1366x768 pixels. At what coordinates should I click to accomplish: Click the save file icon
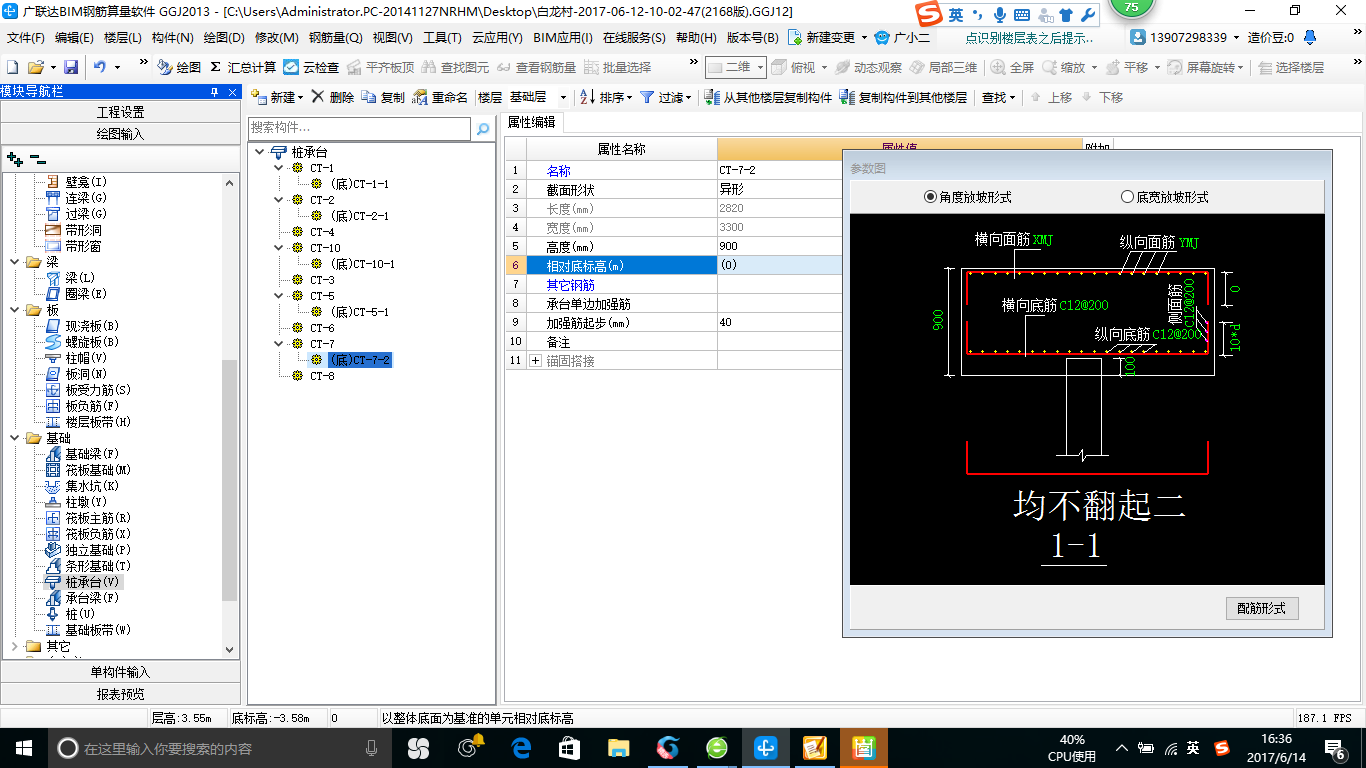[x=71, y=67]
